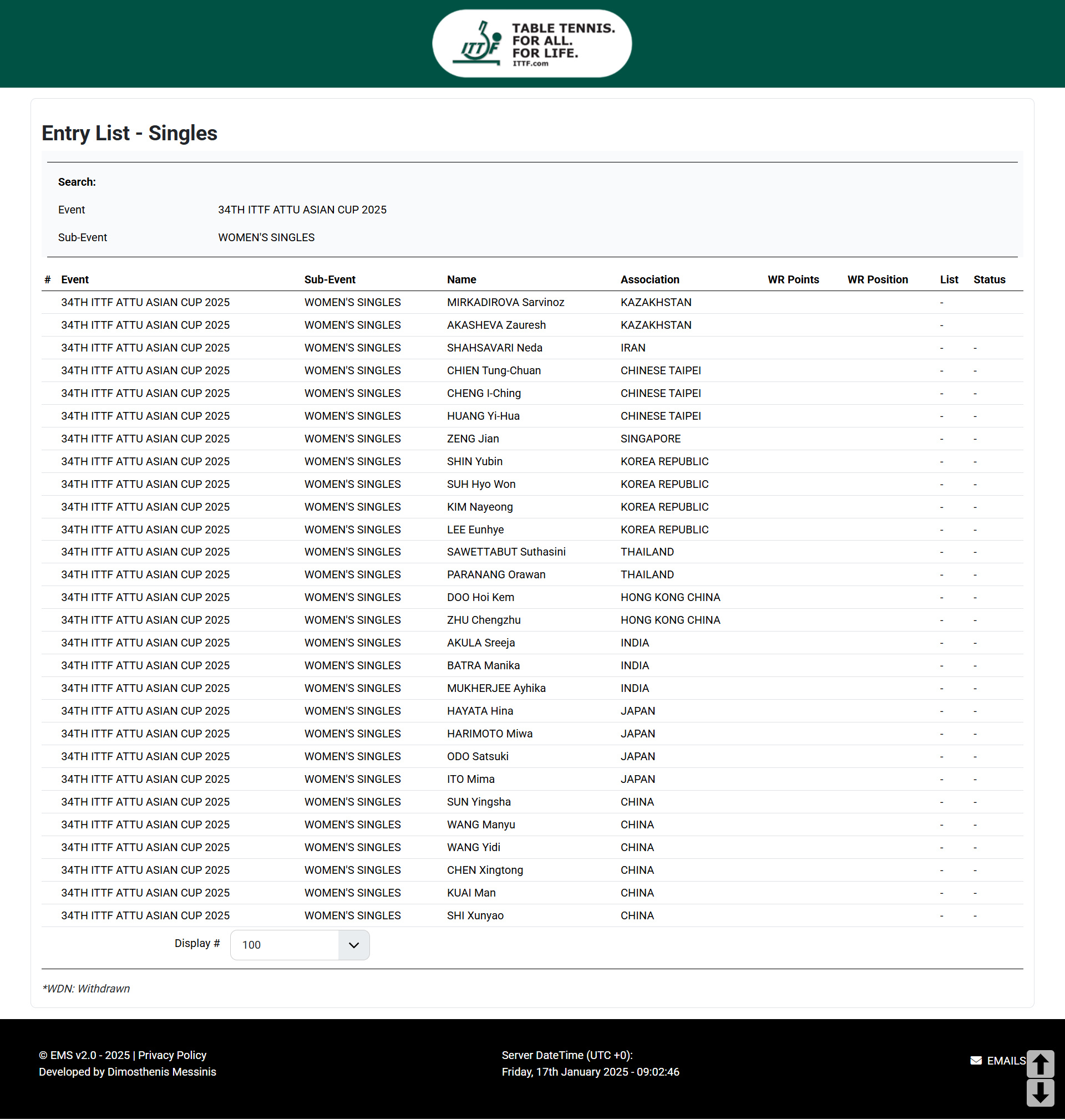Select the SUN Yingsha row name
This screenshot has width=1065, height=1120.
(479, 802)
